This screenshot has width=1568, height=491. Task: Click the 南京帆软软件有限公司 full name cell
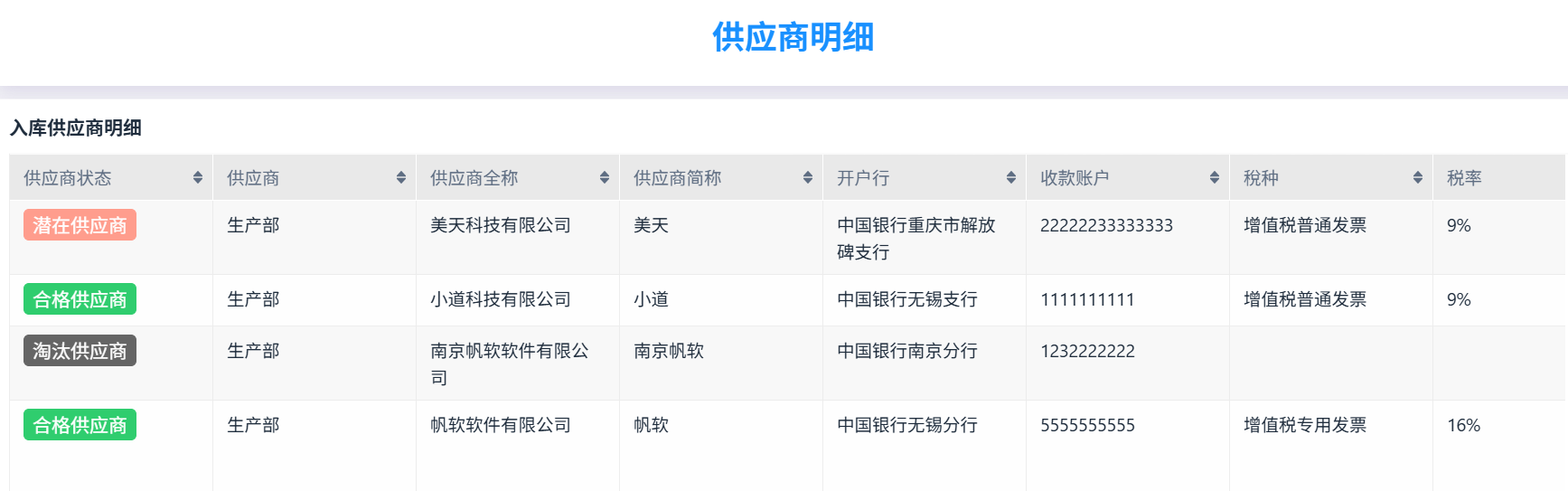coord(510,364)
